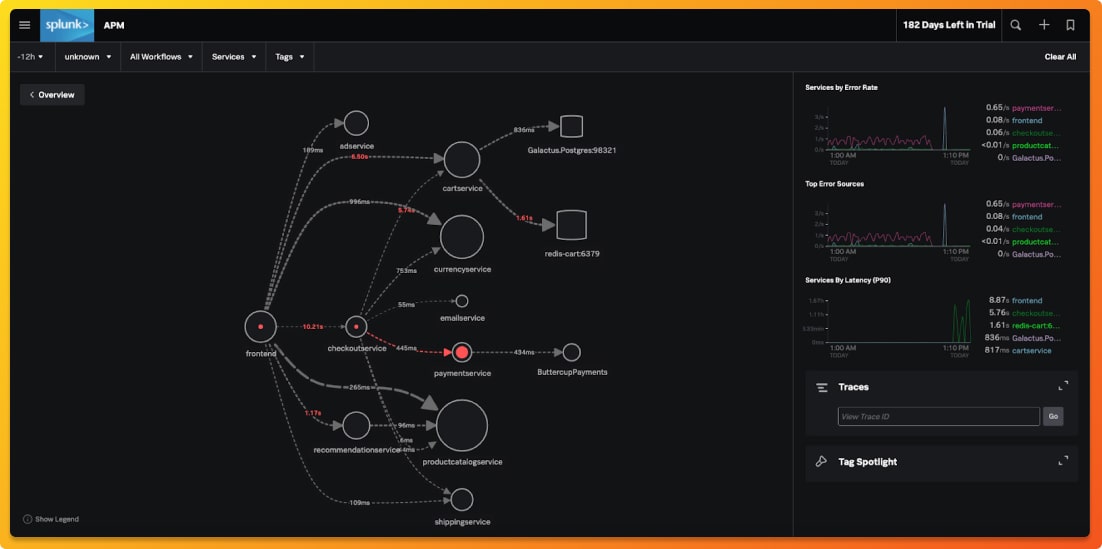
Task: Click the 836ms edge latency label
Action: [524, 130]
